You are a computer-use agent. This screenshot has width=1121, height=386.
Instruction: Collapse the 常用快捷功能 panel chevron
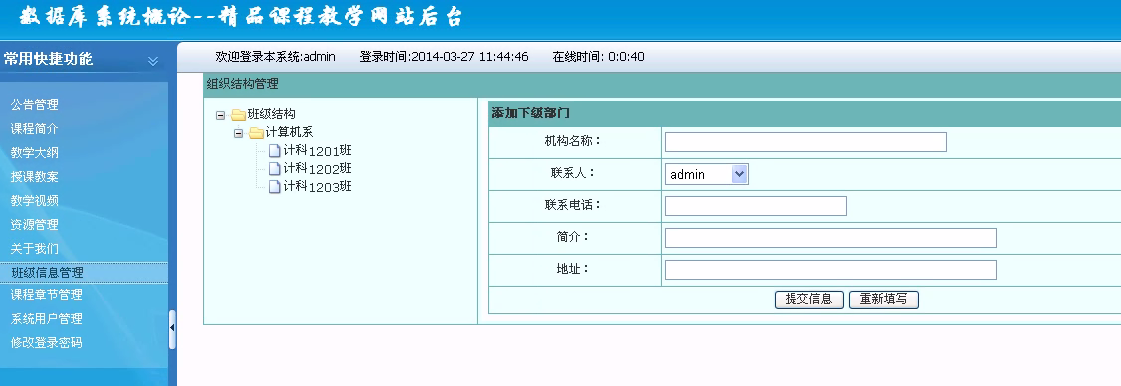click(152, 61)
